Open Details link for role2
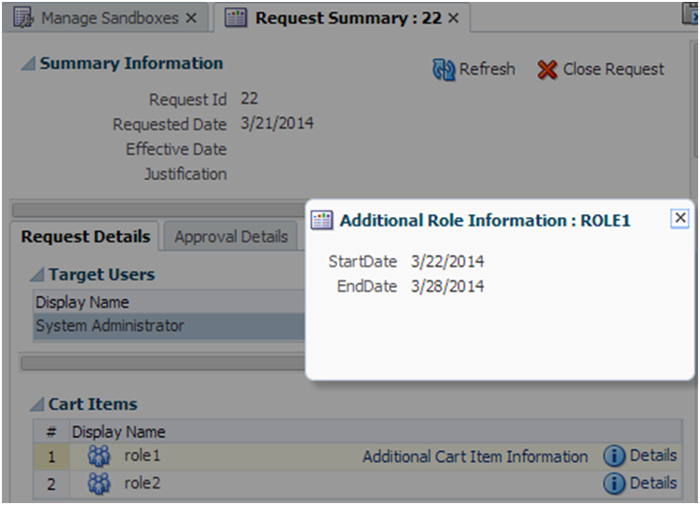 [x=653, y=483]
